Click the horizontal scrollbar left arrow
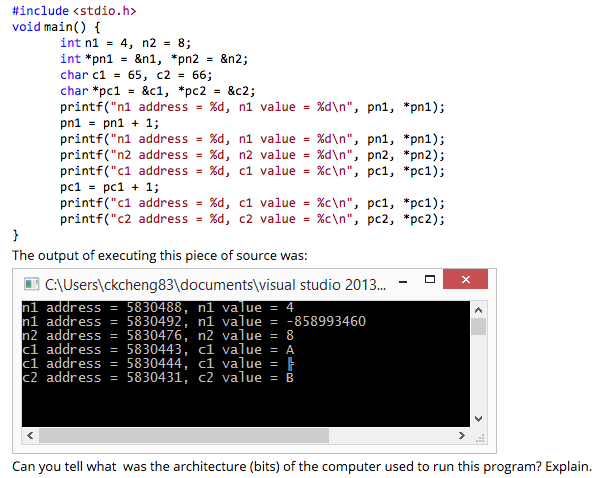The height and width of the screenshot is (478, 597). click(x=30, y=435)
